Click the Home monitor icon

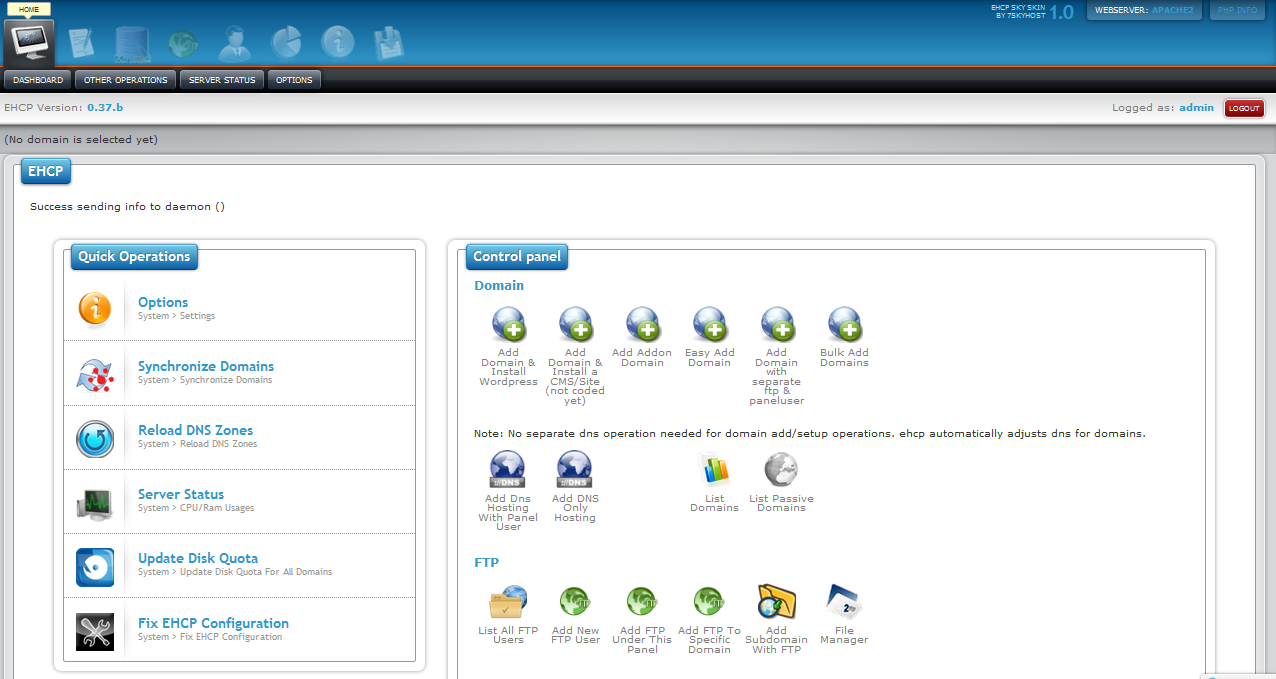[30, 42]
